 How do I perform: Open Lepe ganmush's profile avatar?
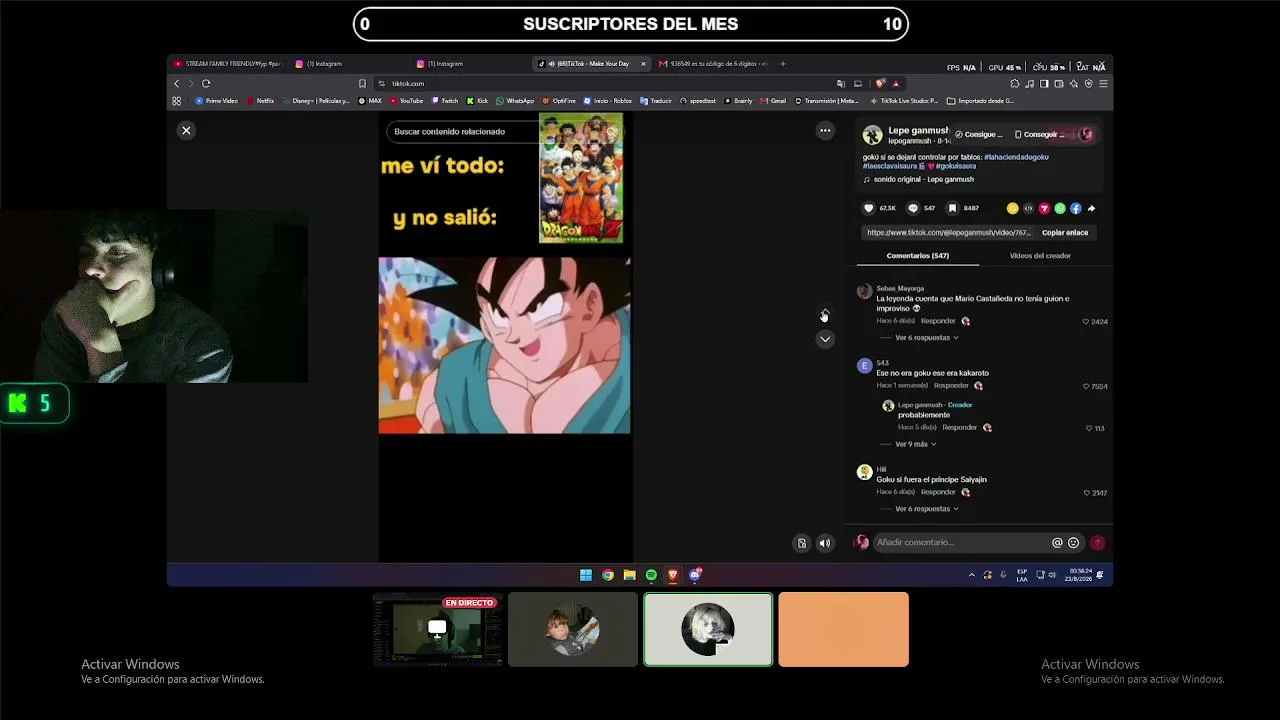pos(872,135)
